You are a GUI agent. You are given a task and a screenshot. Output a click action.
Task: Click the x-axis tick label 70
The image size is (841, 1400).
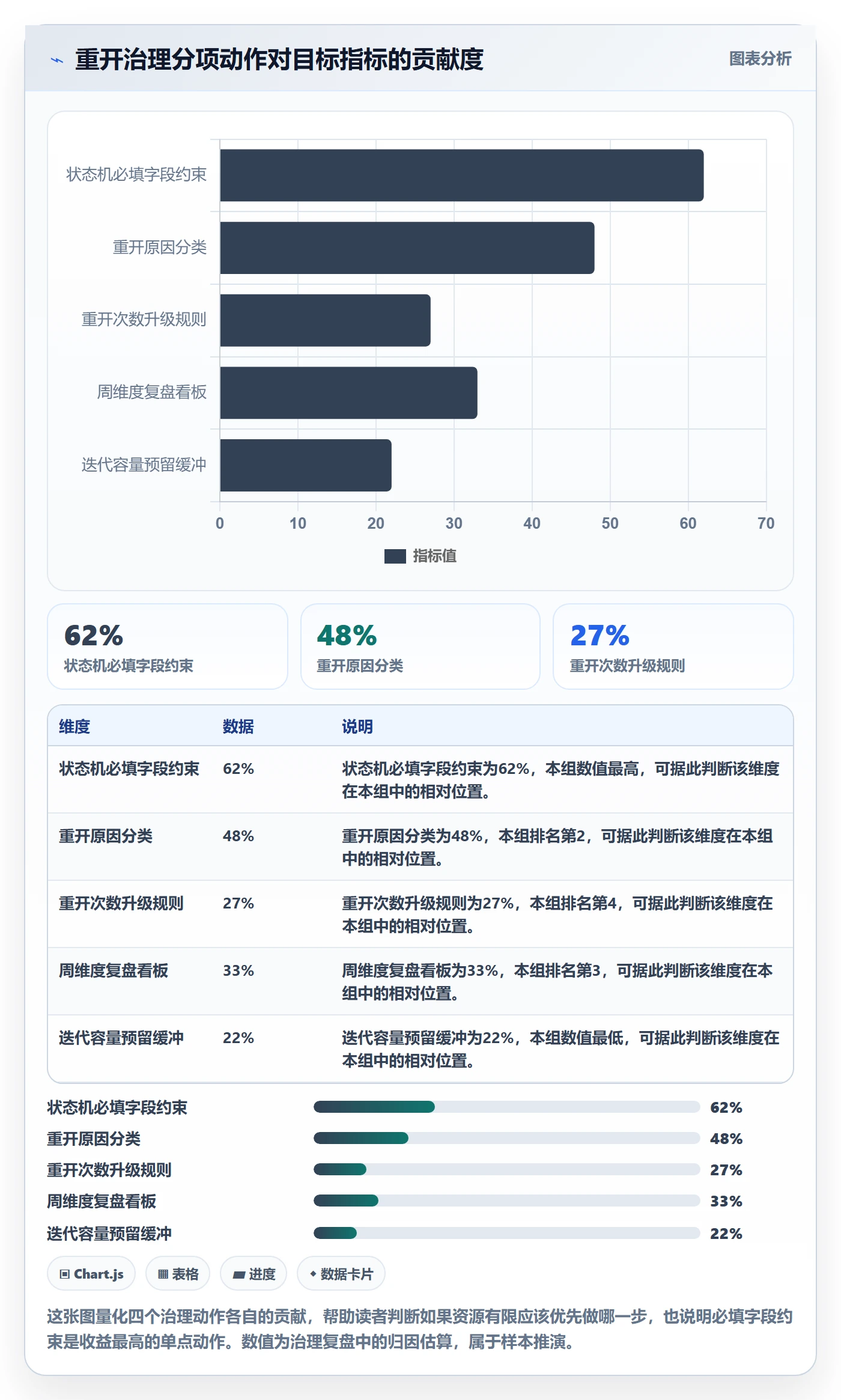[766, 523]
